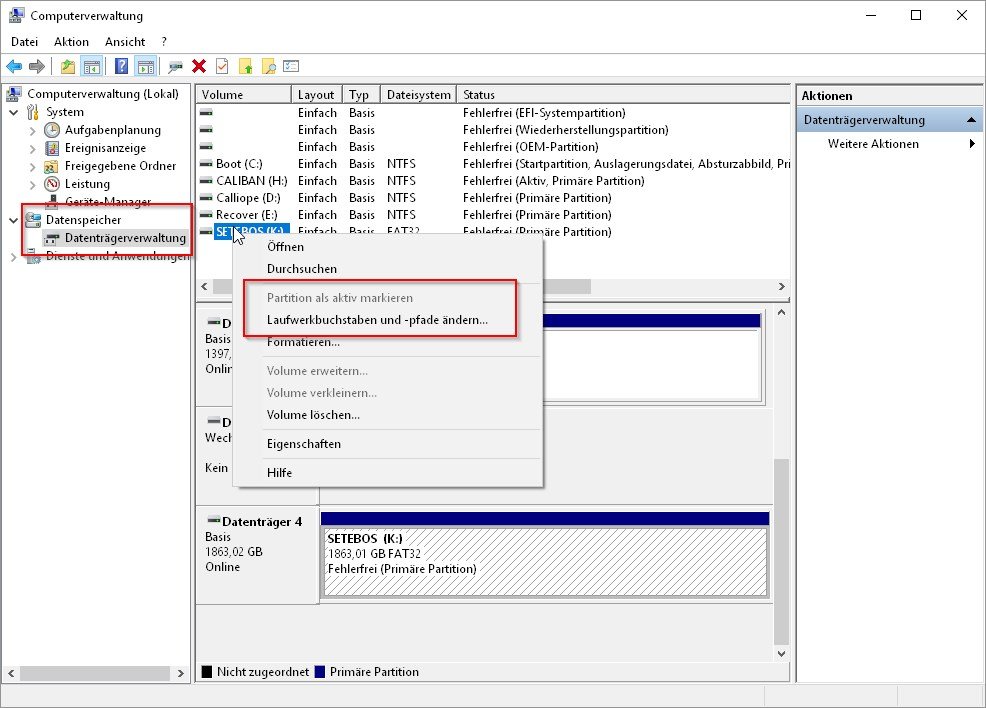Collapse the Datenspeicher tree node

(x=14, y=220)
